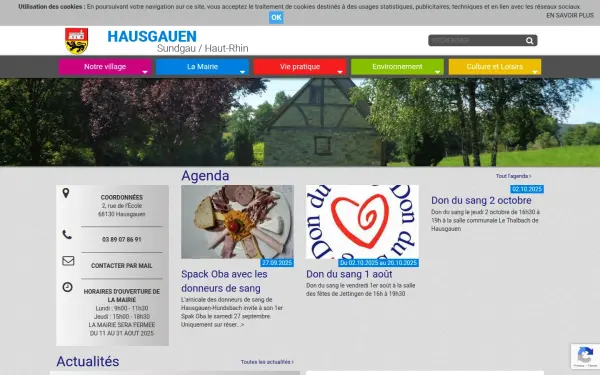Viewport: 600px width, 375px height.
Task: Open the Vie pratique menu
Action: 300,67
